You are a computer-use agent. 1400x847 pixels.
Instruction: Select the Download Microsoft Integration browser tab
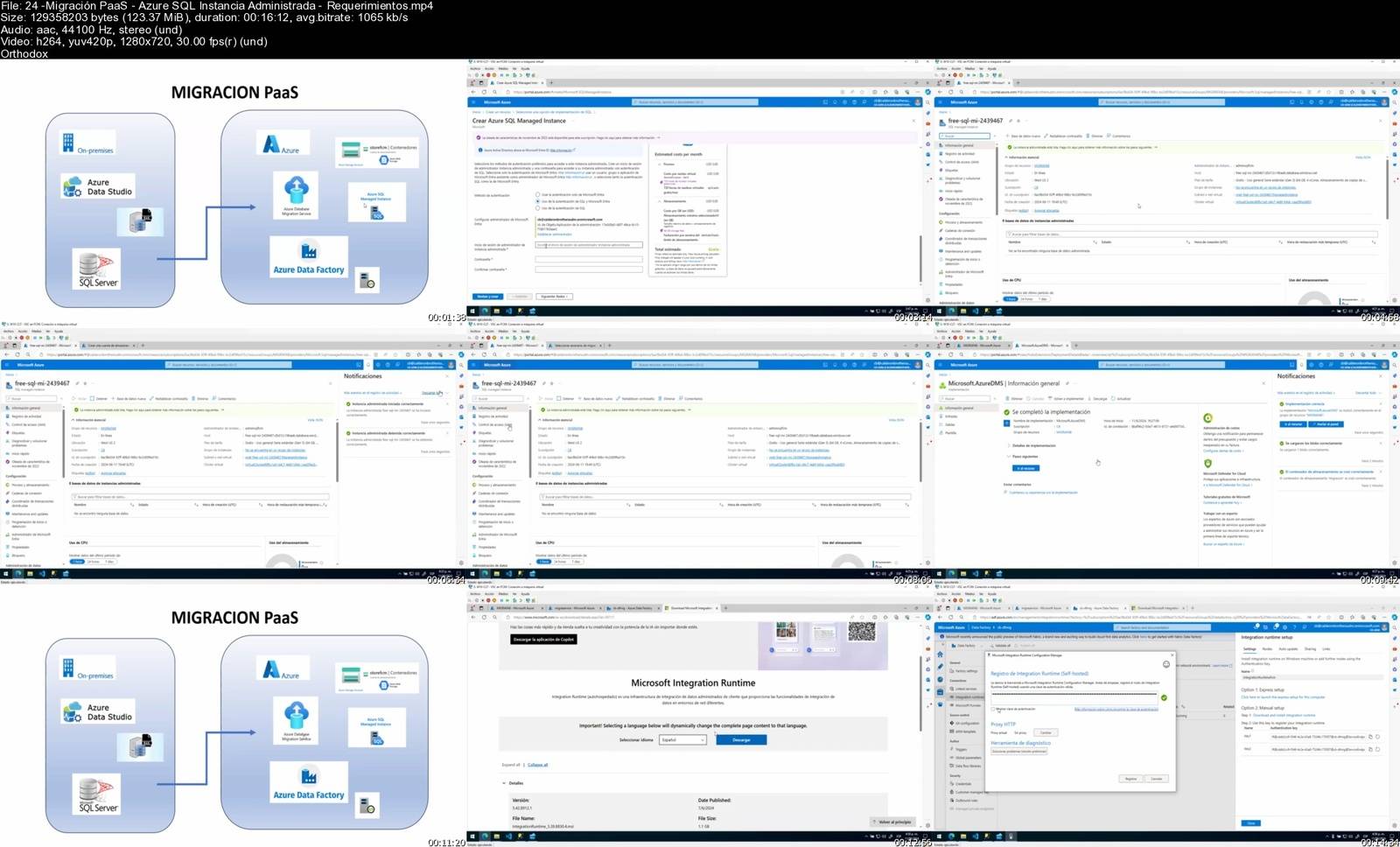691,608
